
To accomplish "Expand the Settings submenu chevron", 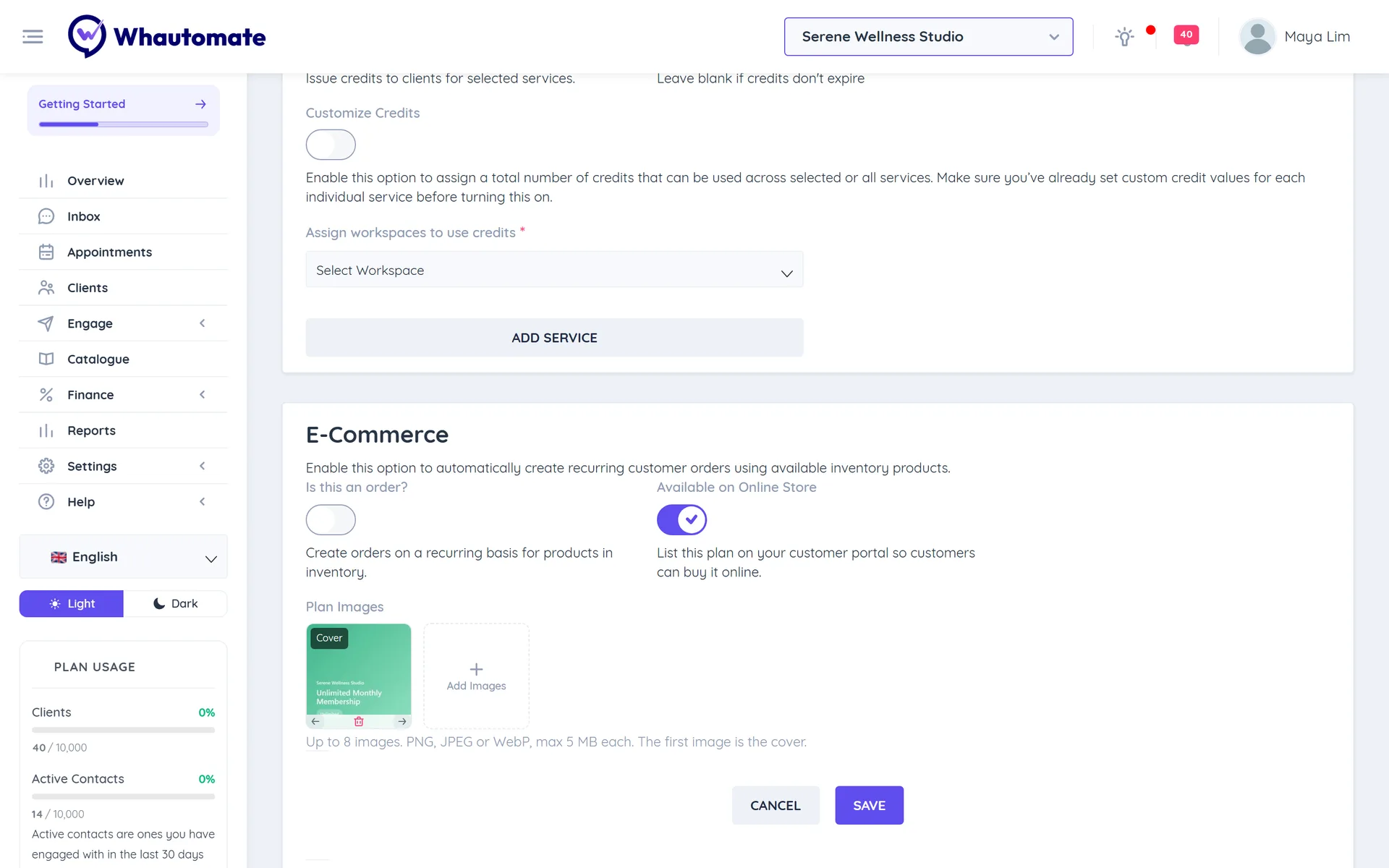I will (203, 466).
